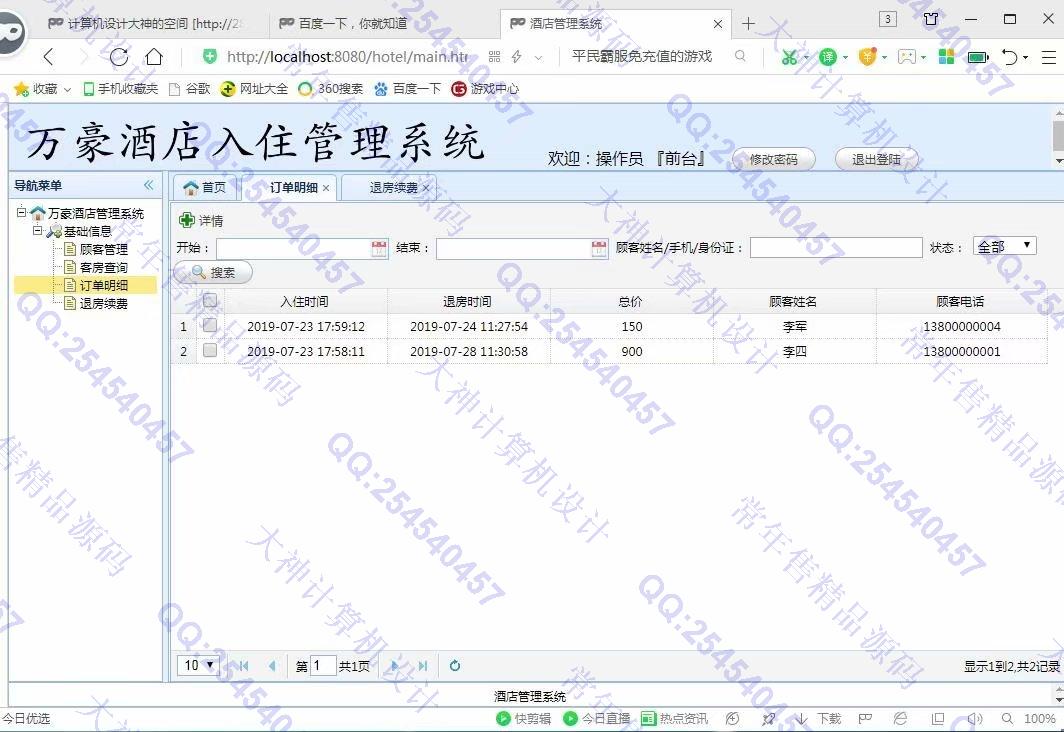Open calendar picker for 开始 date
Screen dimensions: 1064x732
click(379, 248)
